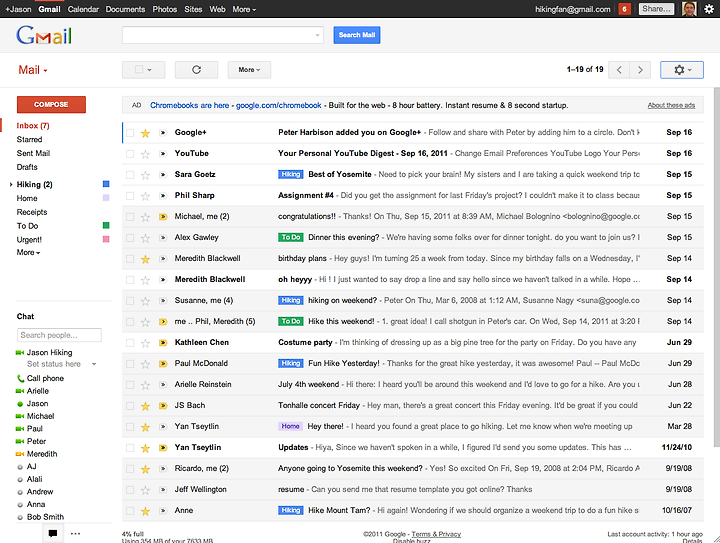Click video camera icon next to Arielle

point(20,391)
